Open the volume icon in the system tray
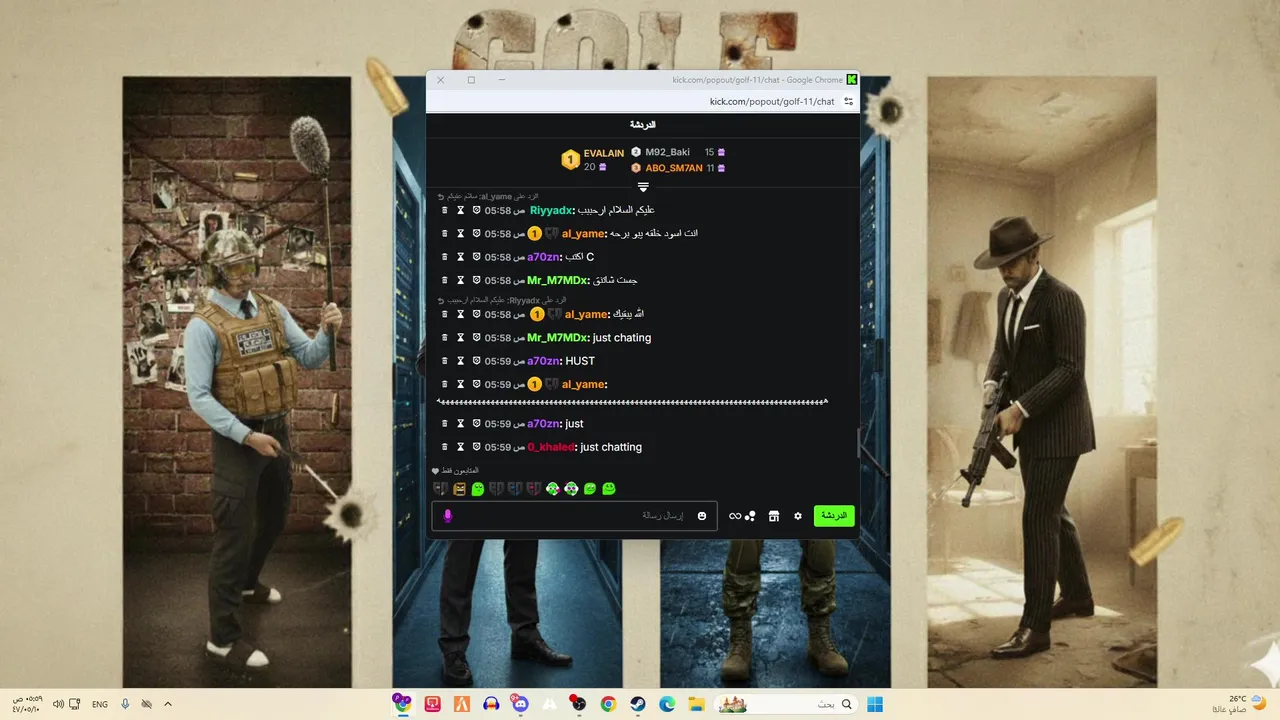 (58, 704)
